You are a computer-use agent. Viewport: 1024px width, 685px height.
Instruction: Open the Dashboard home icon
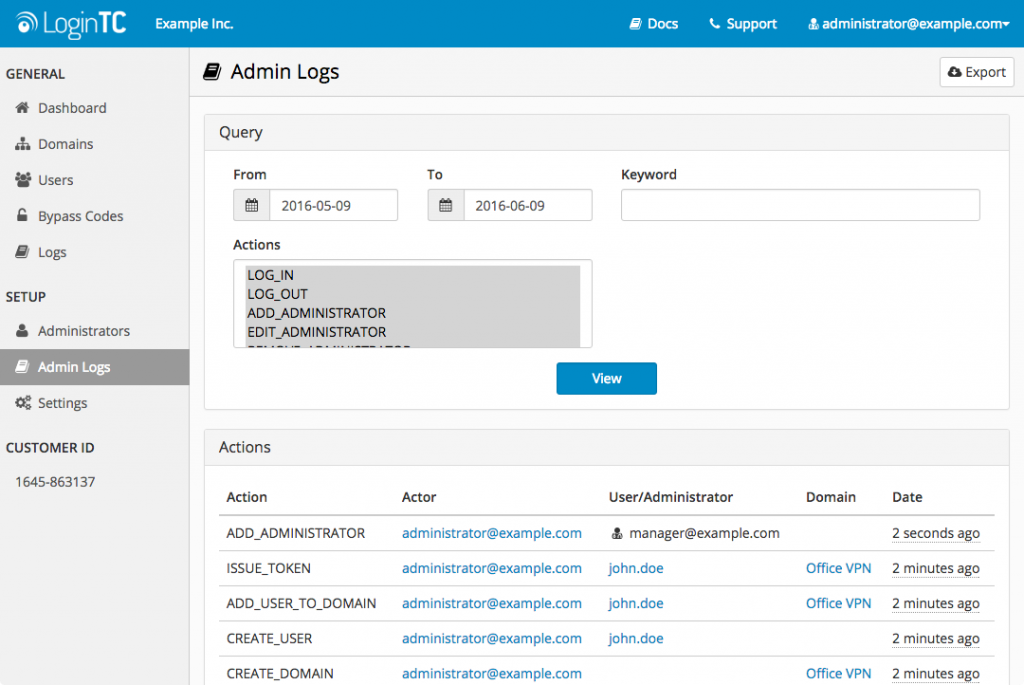point(22,108)
